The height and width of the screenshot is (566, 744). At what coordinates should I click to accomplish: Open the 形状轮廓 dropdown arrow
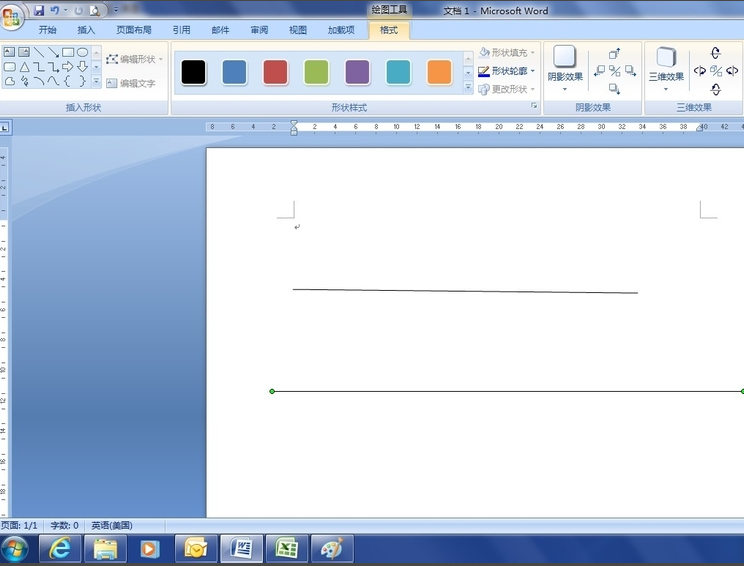533,71
